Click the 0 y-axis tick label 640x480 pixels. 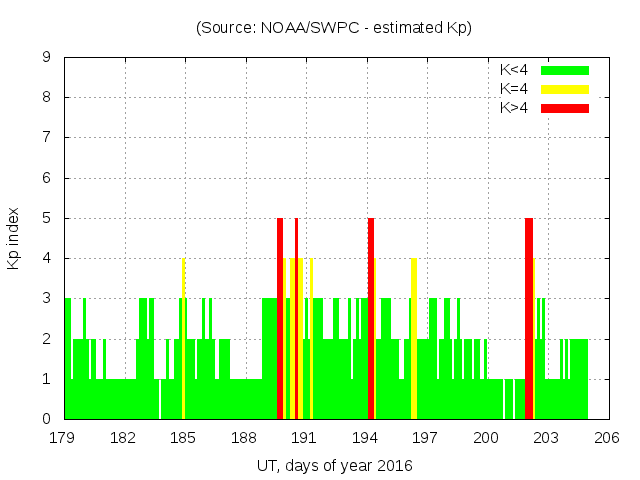47,419
